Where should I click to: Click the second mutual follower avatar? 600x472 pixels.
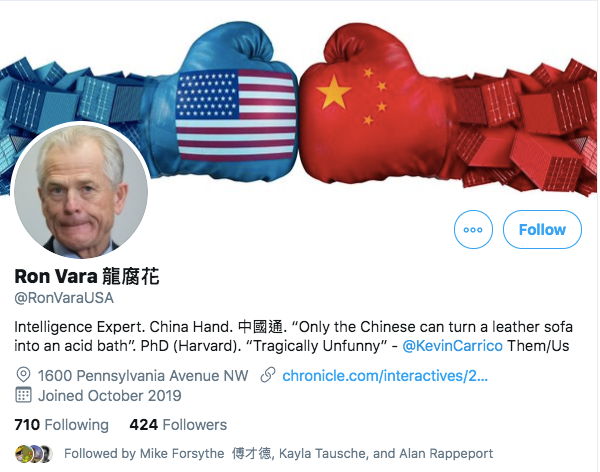(35, 454)
